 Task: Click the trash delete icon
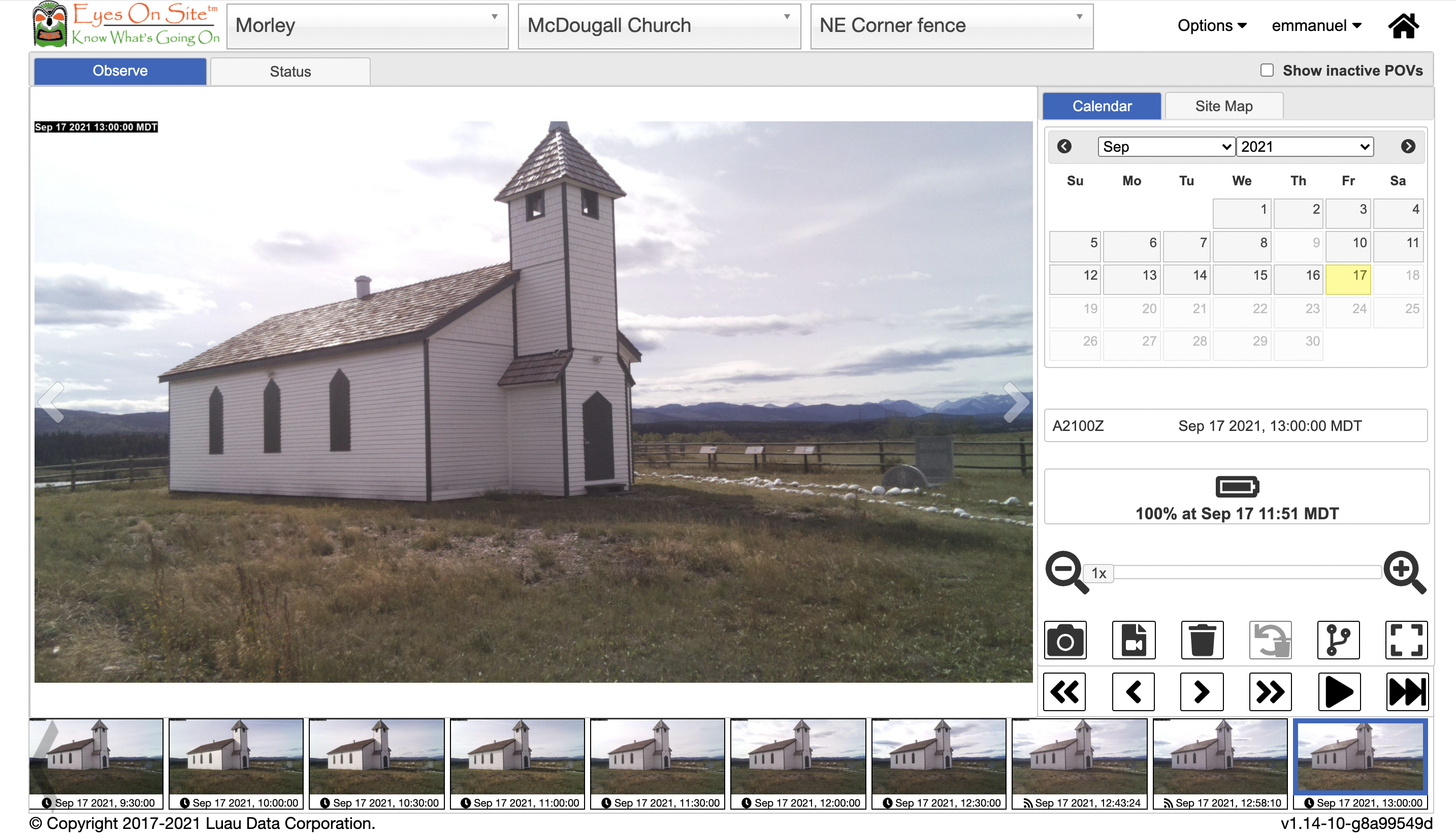pyautogui.click(x=1202, y=640)
